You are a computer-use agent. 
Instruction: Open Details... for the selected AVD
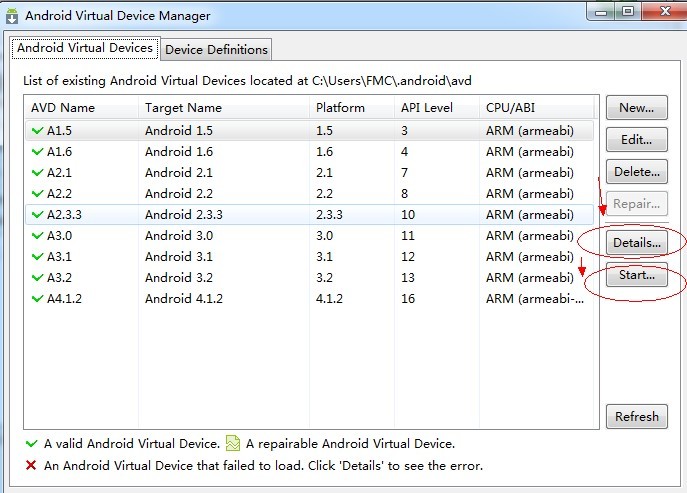(x=637, y=243)
